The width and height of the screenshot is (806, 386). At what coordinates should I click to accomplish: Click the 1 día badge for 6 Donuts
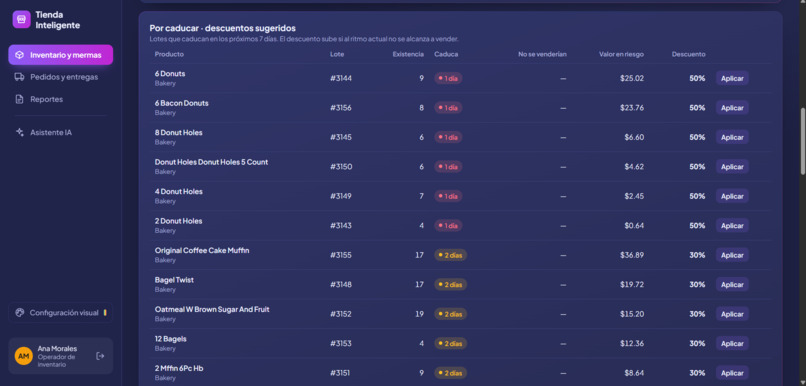click(x=448, y=79)
